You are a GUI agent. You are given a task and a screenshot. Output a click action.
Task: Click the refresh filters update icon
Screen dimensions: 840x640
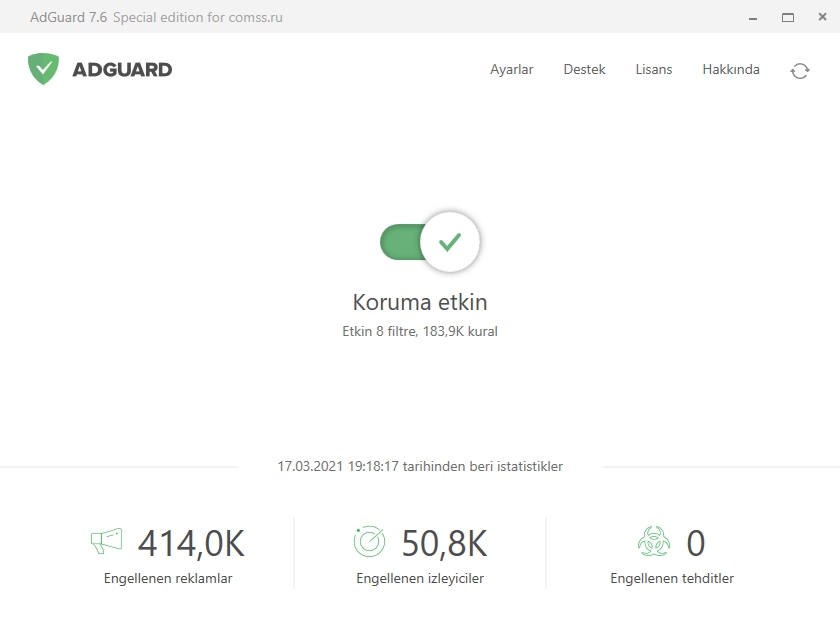pos(800,71)
